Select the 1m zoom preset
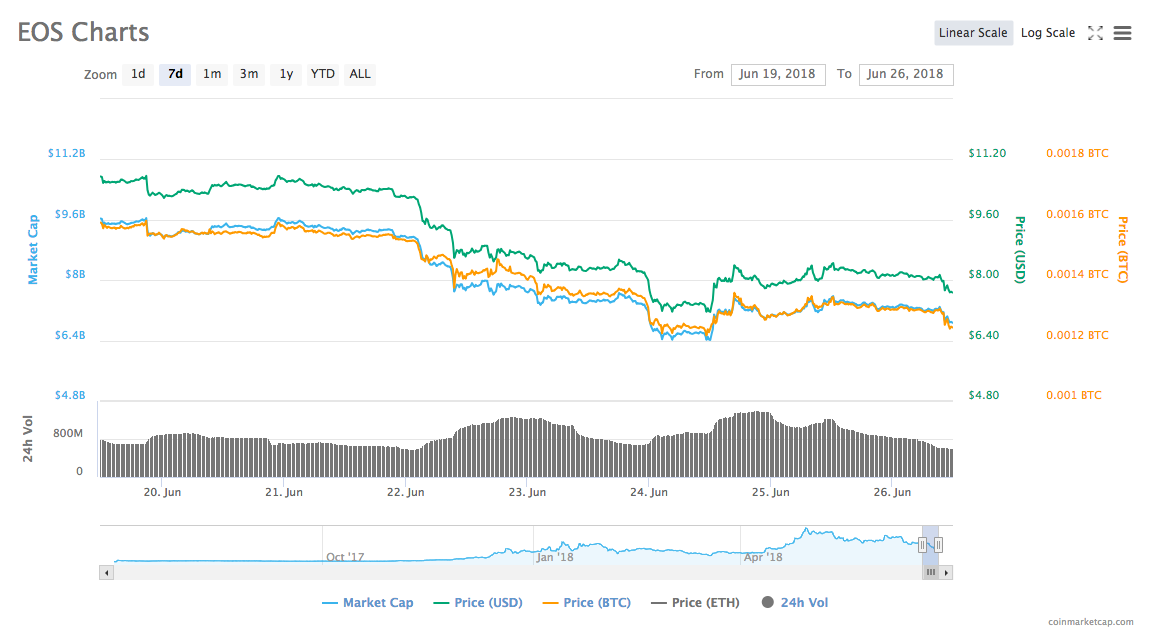This screenshot has height=644, width=1163. click(212, 73)
